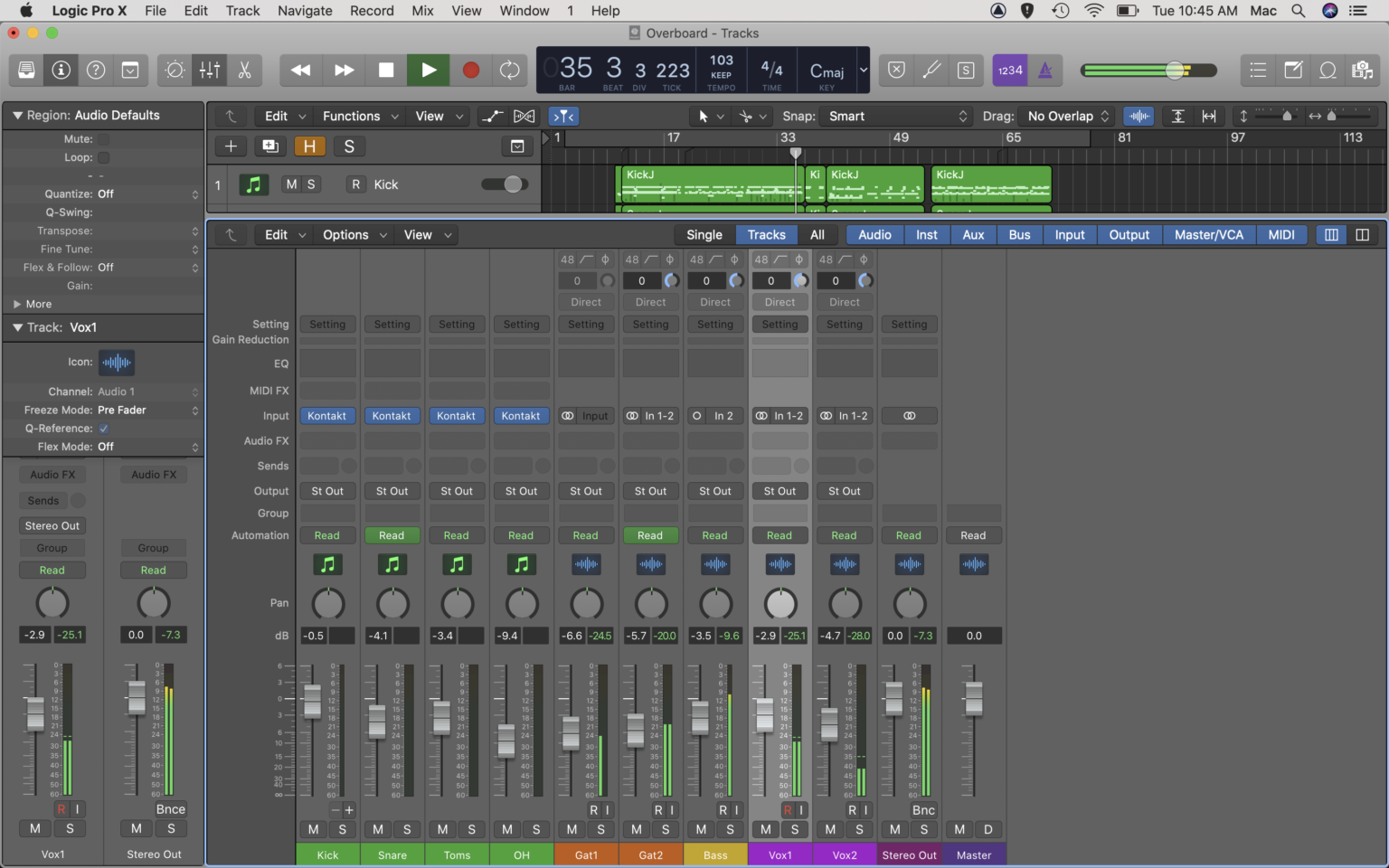Open the Drag No Overlap dropdown
Screen dimensions: 1389x868
click(x=1065, y=116)
